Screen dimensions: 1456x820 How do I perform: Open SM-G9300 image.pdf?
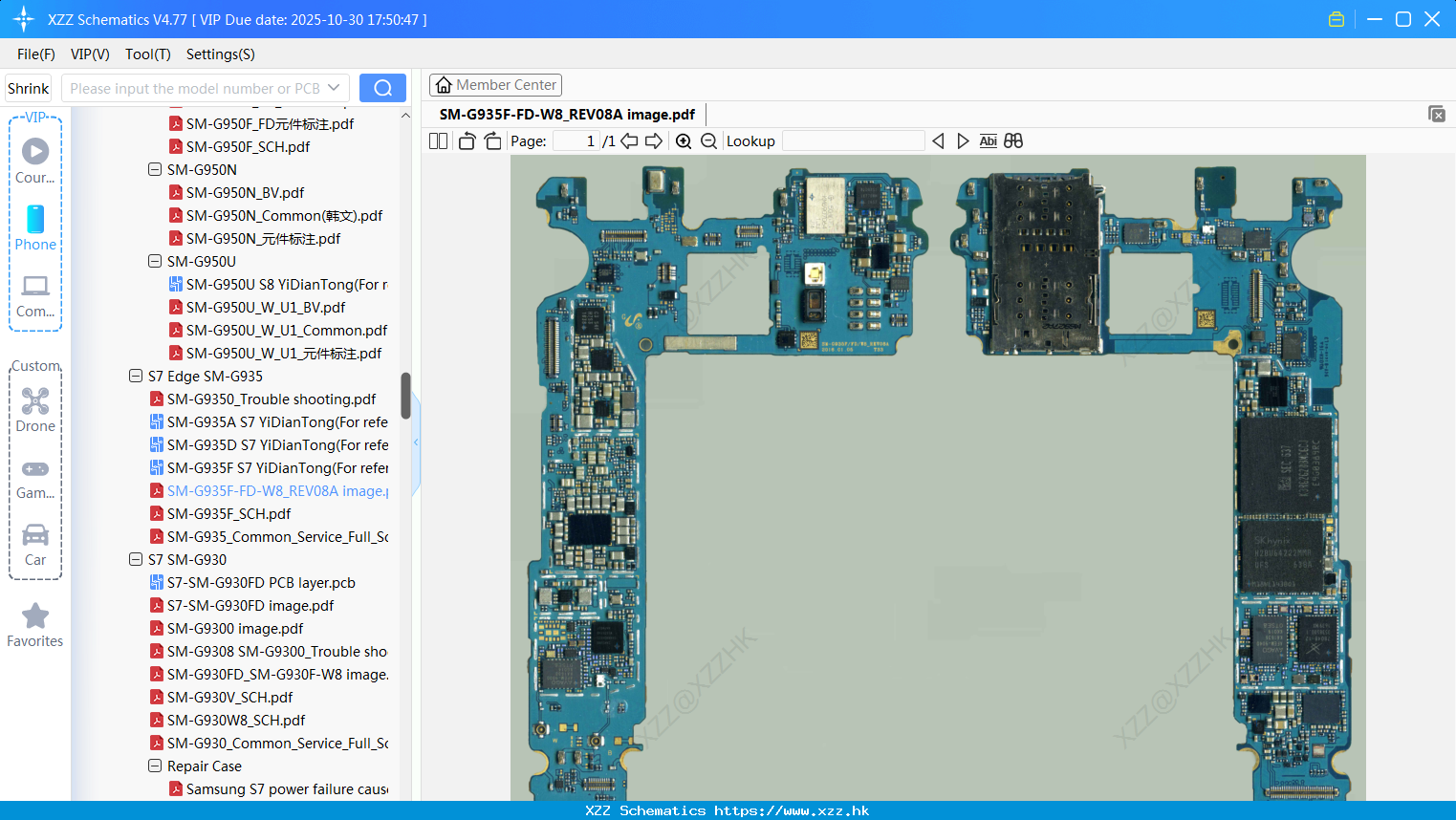point(235,628)
